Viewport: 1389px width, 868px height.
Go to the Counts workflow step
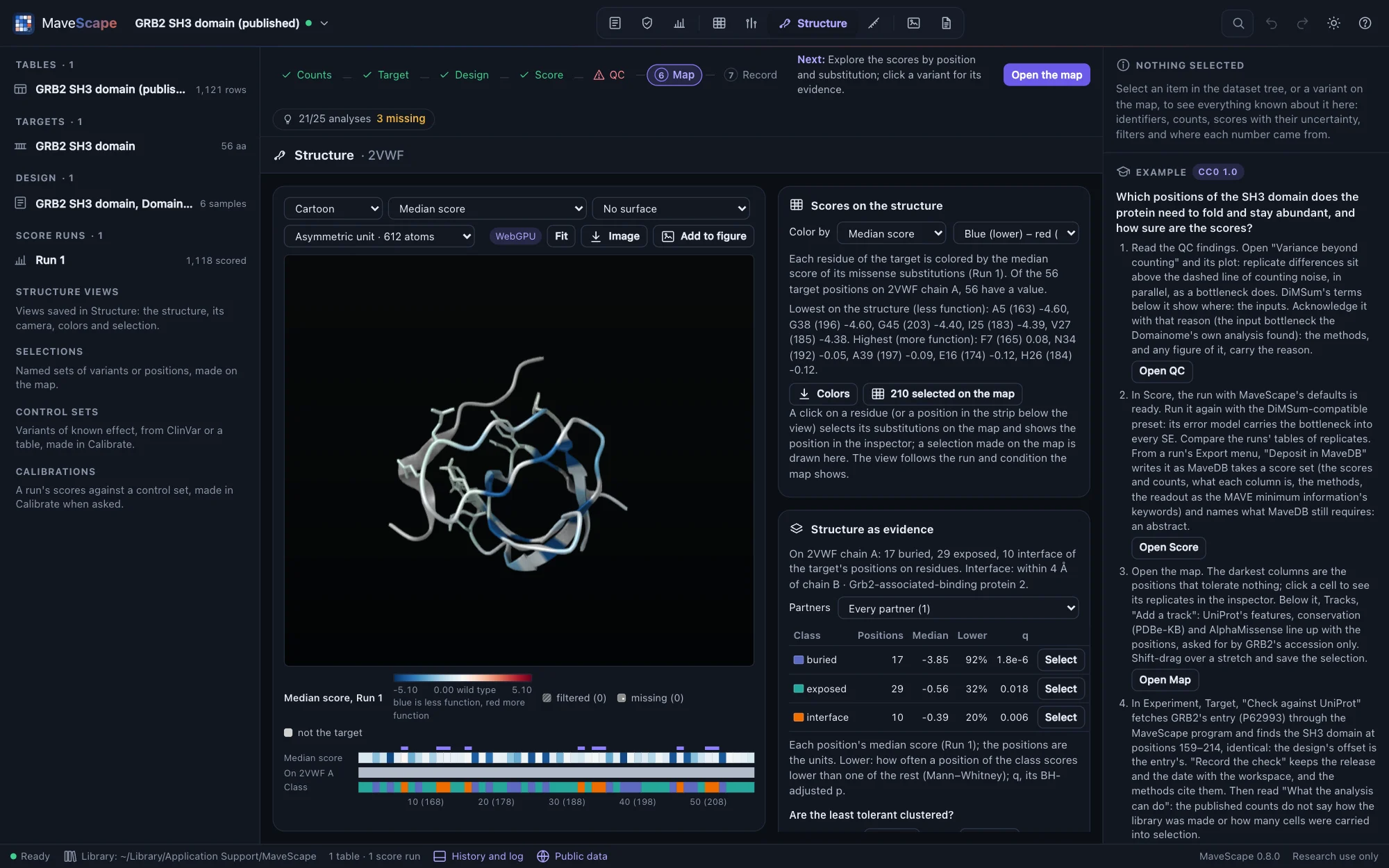[x=306, y=75]
